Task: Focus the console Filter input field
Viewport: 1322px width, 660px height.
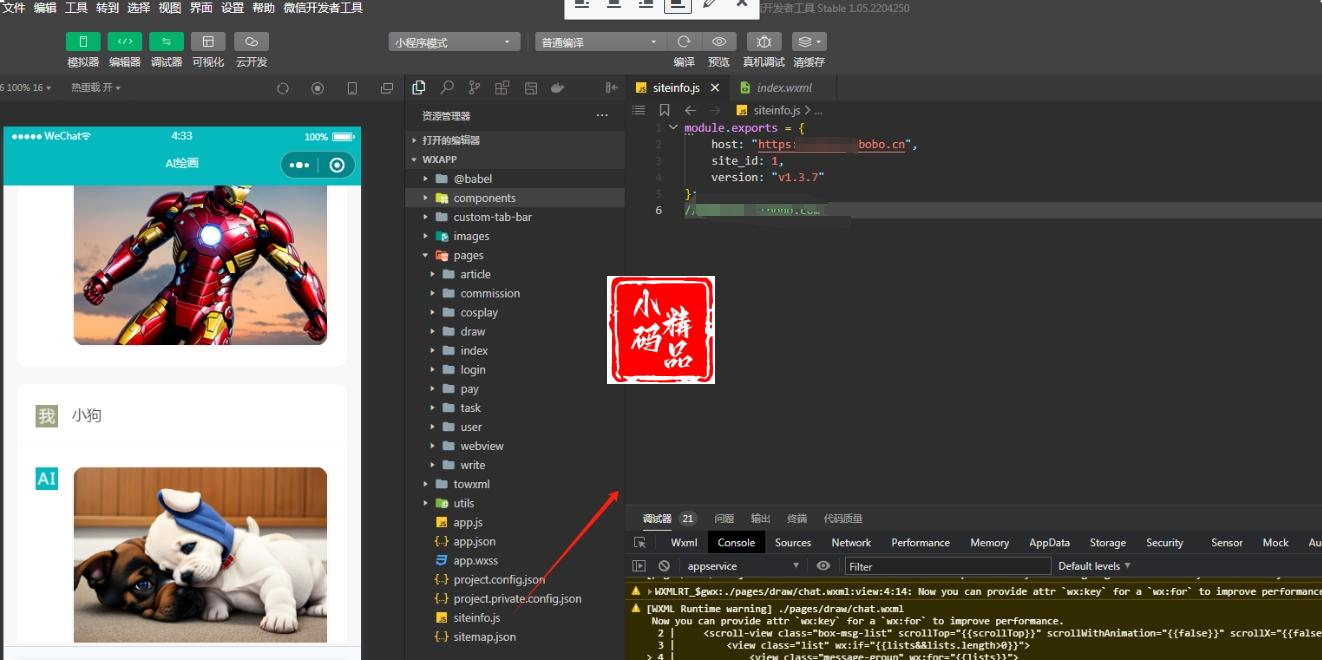Action: 948,566
